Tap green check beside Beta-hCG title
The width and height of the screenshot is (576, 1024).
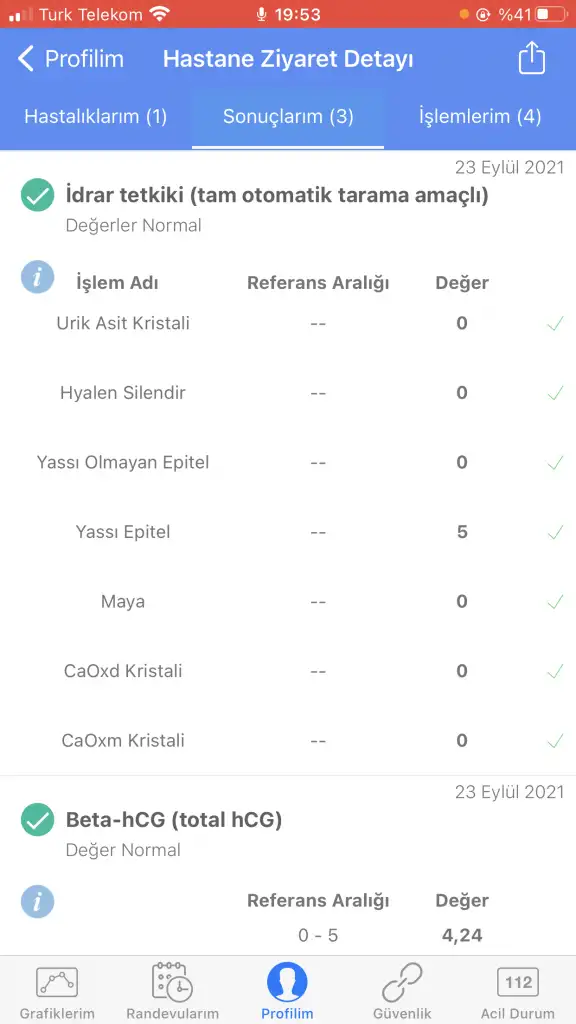click(37, 820)
